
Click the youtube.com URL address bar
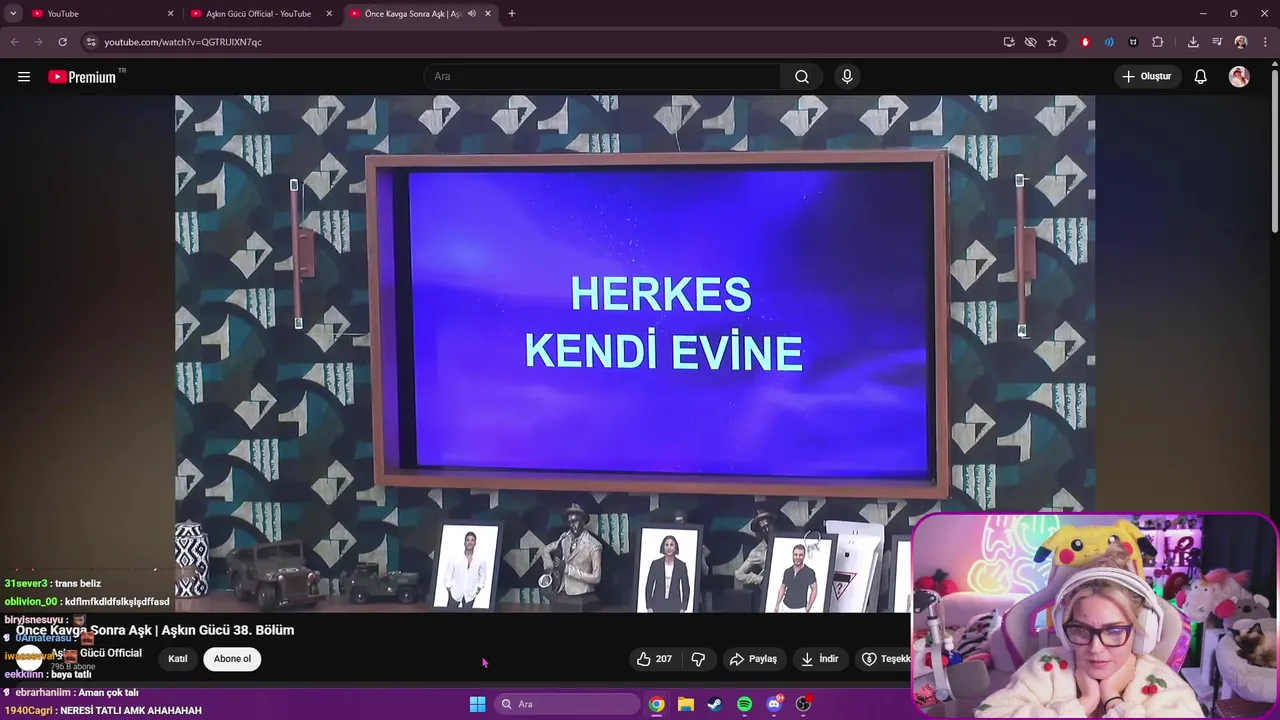[540, 42]
